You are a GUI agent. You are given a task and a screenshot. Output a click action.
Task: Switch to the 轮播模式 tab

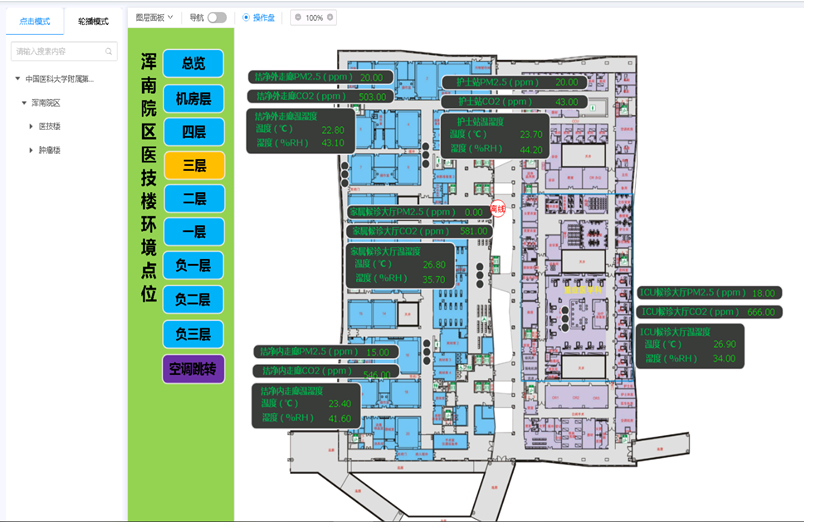click(x=93, y=21)
